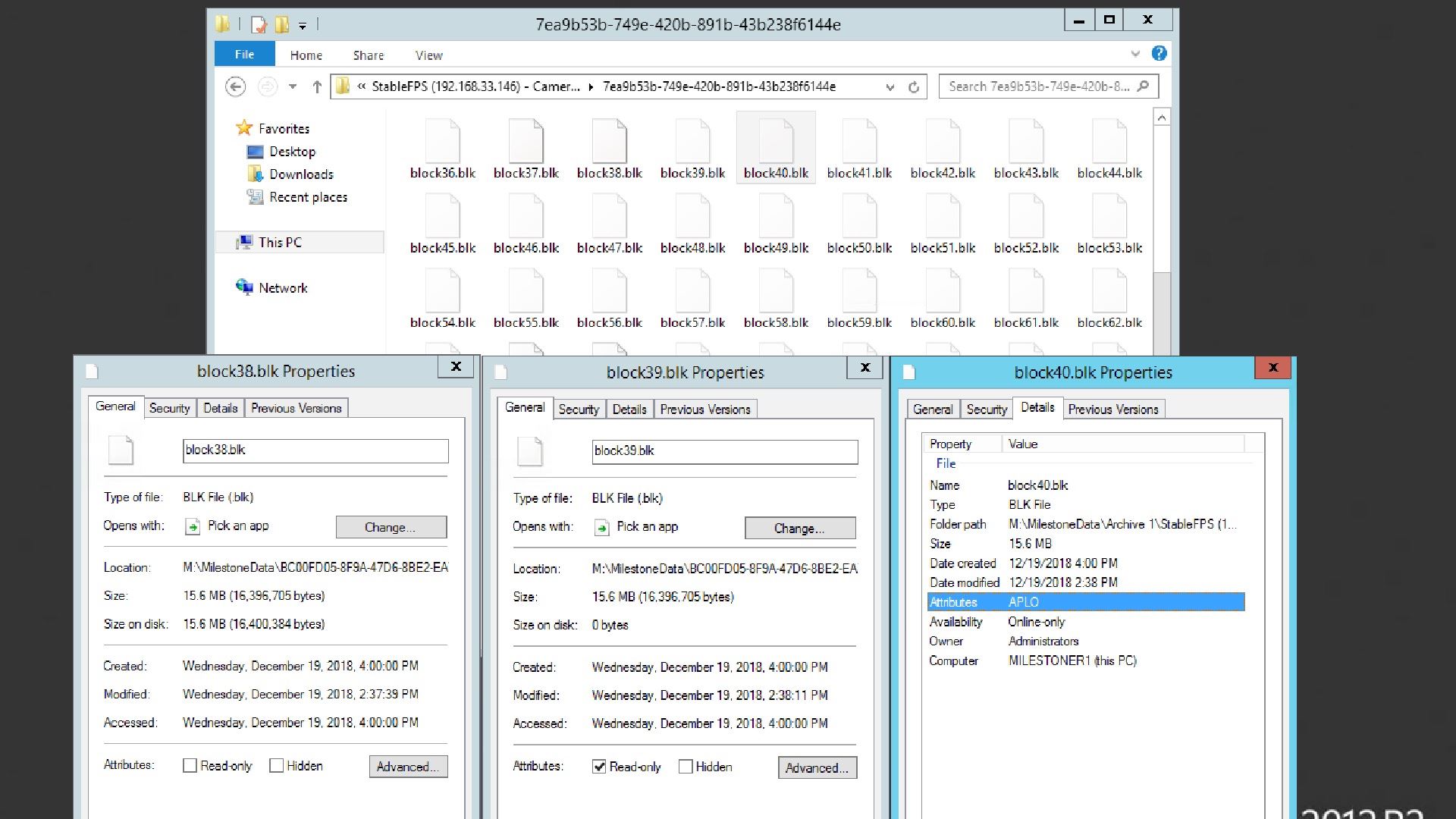Switch to Details tab in block39.blk Properties
1456x819 pixels.
(x=629, y=409)
